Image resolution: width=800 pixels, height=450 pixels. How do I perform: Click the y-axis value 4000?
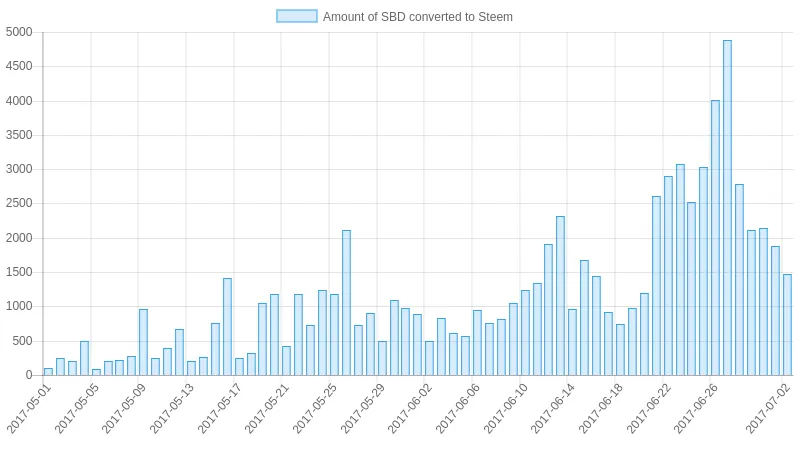click(19, 101)
